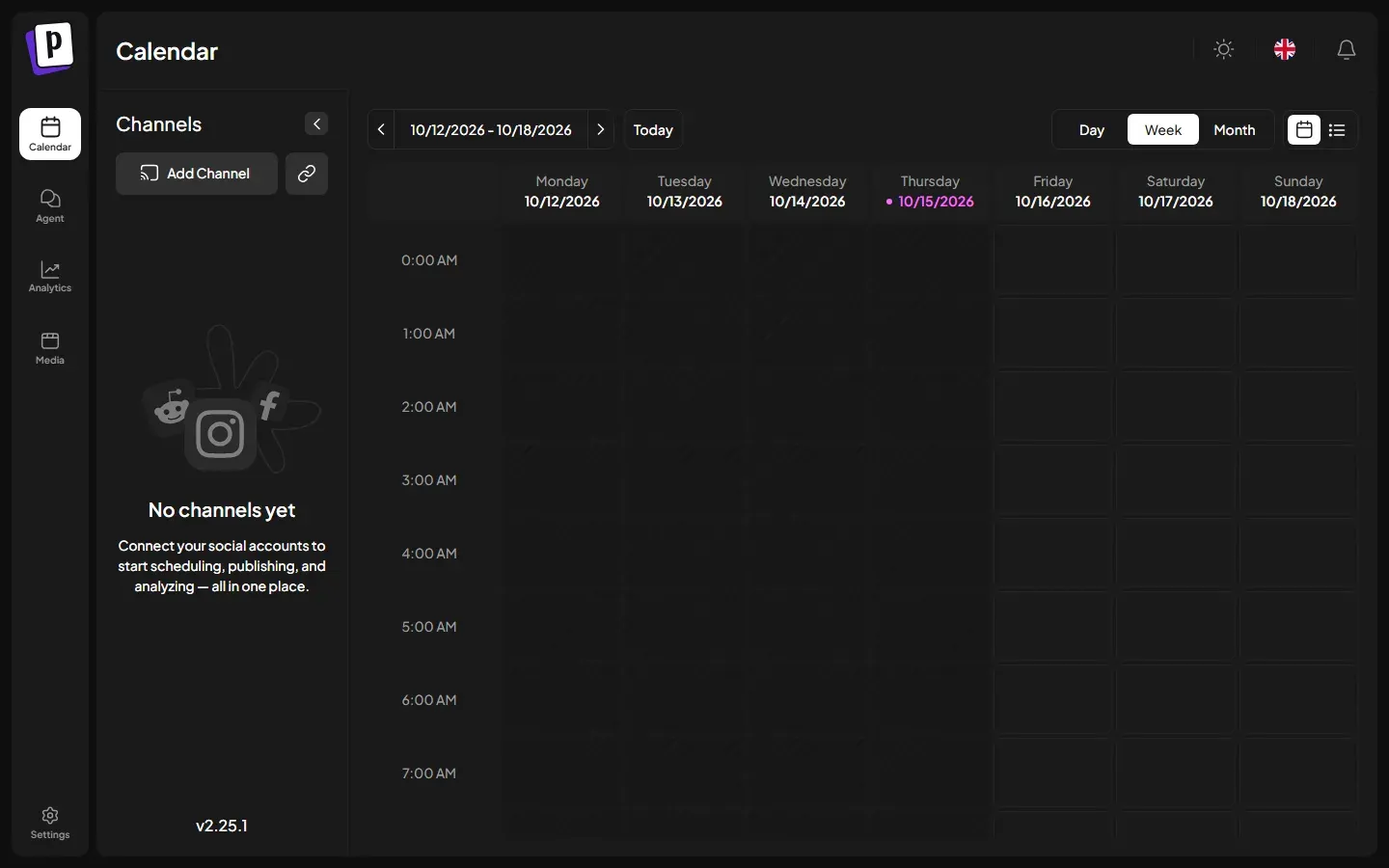Select the Sunday 10/18/2026 column header
Image resolution: width=1389 pixels, height=868 pixels.
(1298, 191)
